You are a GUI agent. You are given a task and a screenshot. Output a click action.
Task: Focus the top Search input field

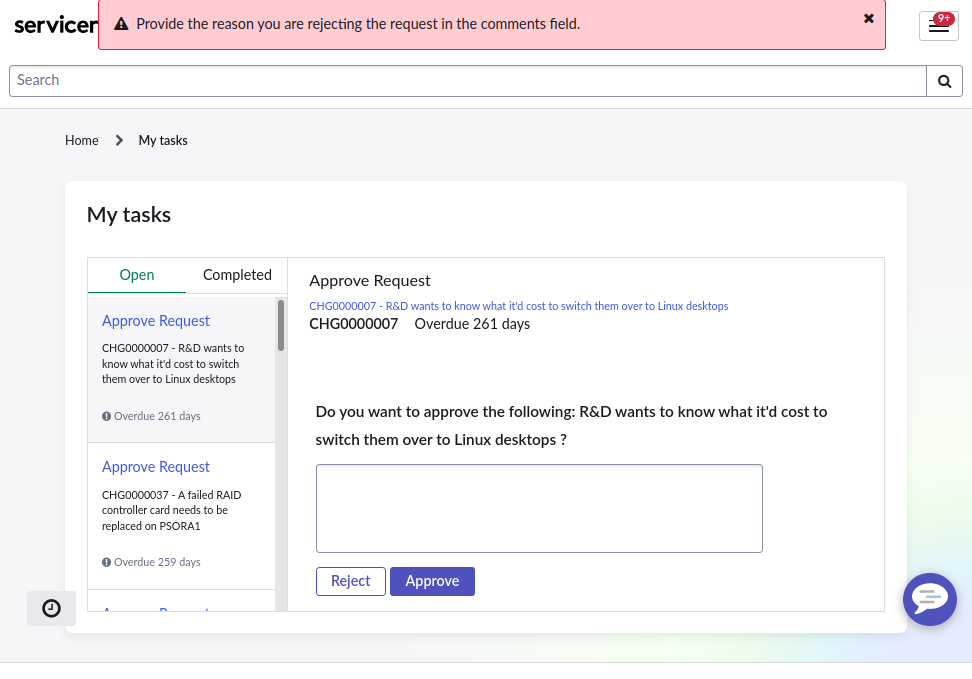[468, 81]
